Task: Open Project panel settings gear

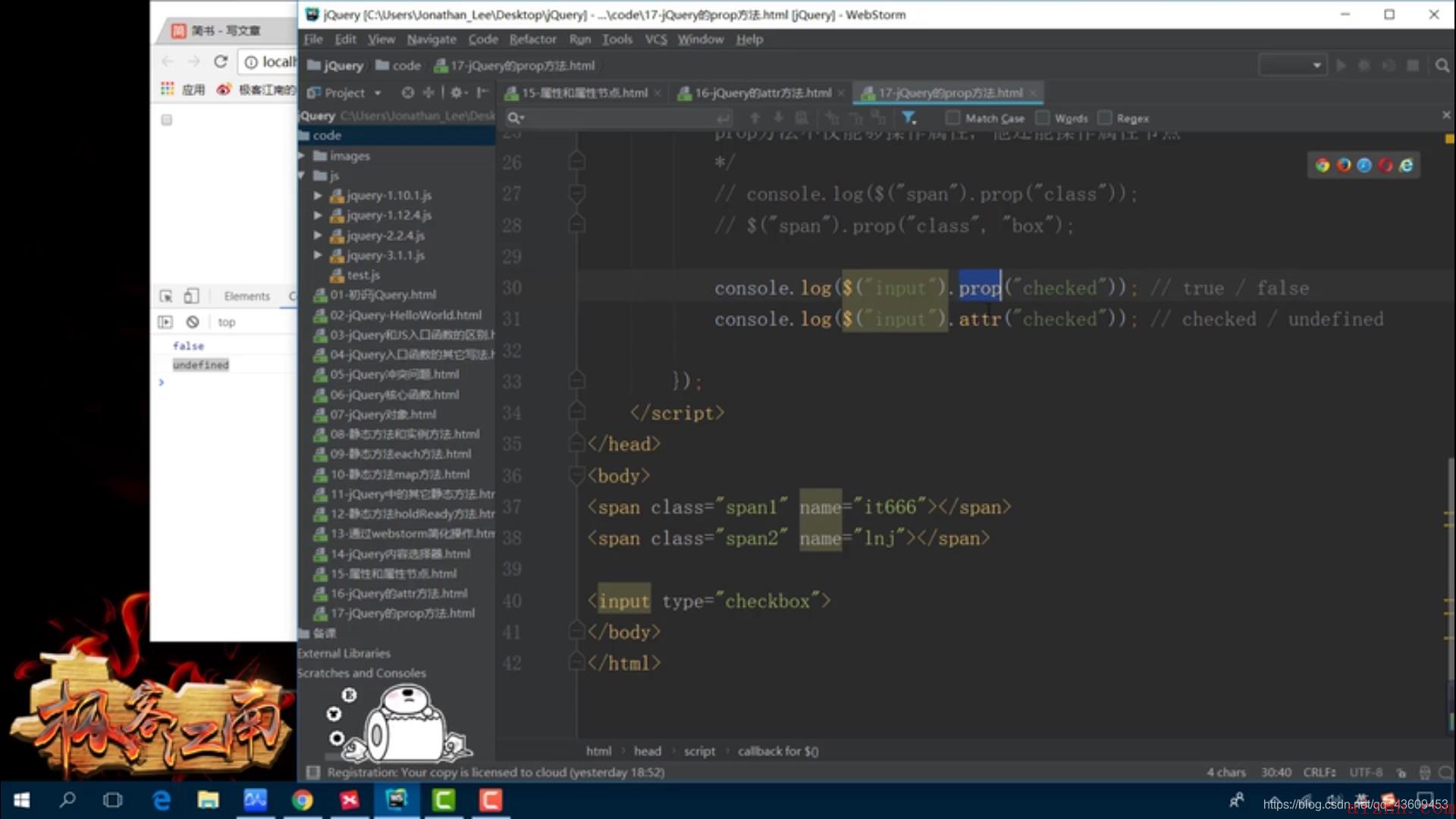Action: (457, 93)
